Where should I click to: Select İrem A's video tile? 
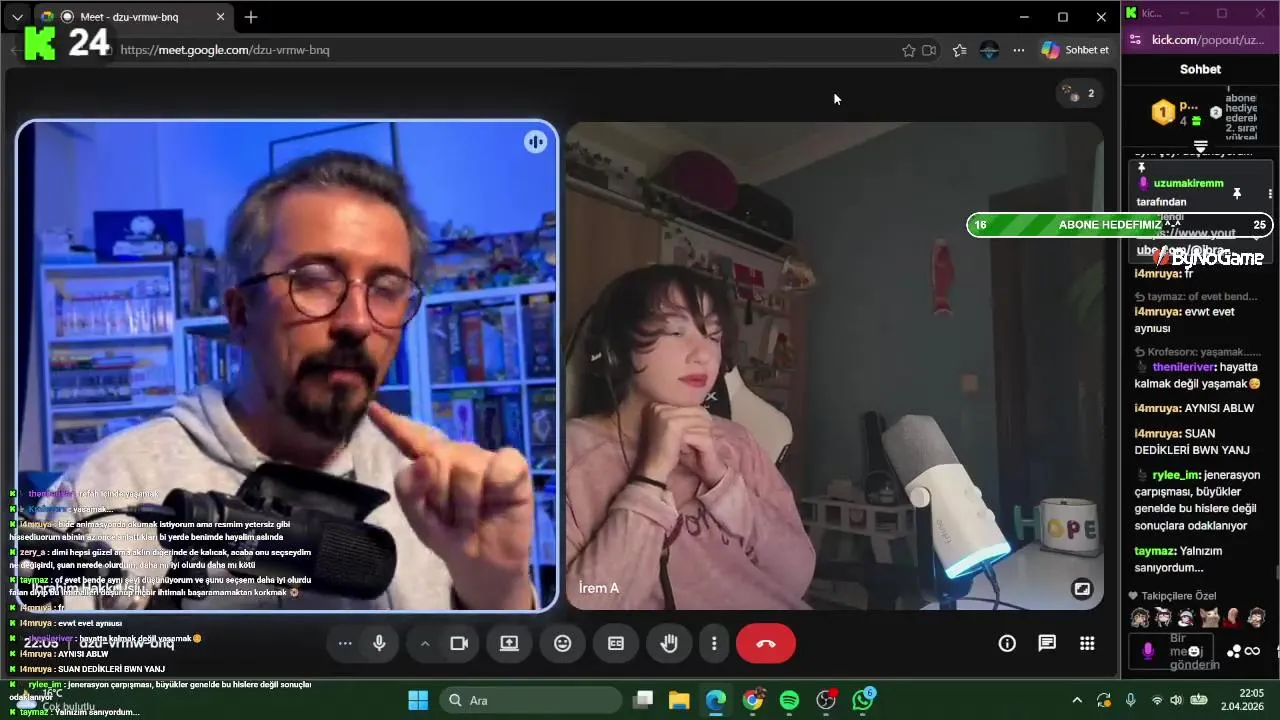(835, 365)
